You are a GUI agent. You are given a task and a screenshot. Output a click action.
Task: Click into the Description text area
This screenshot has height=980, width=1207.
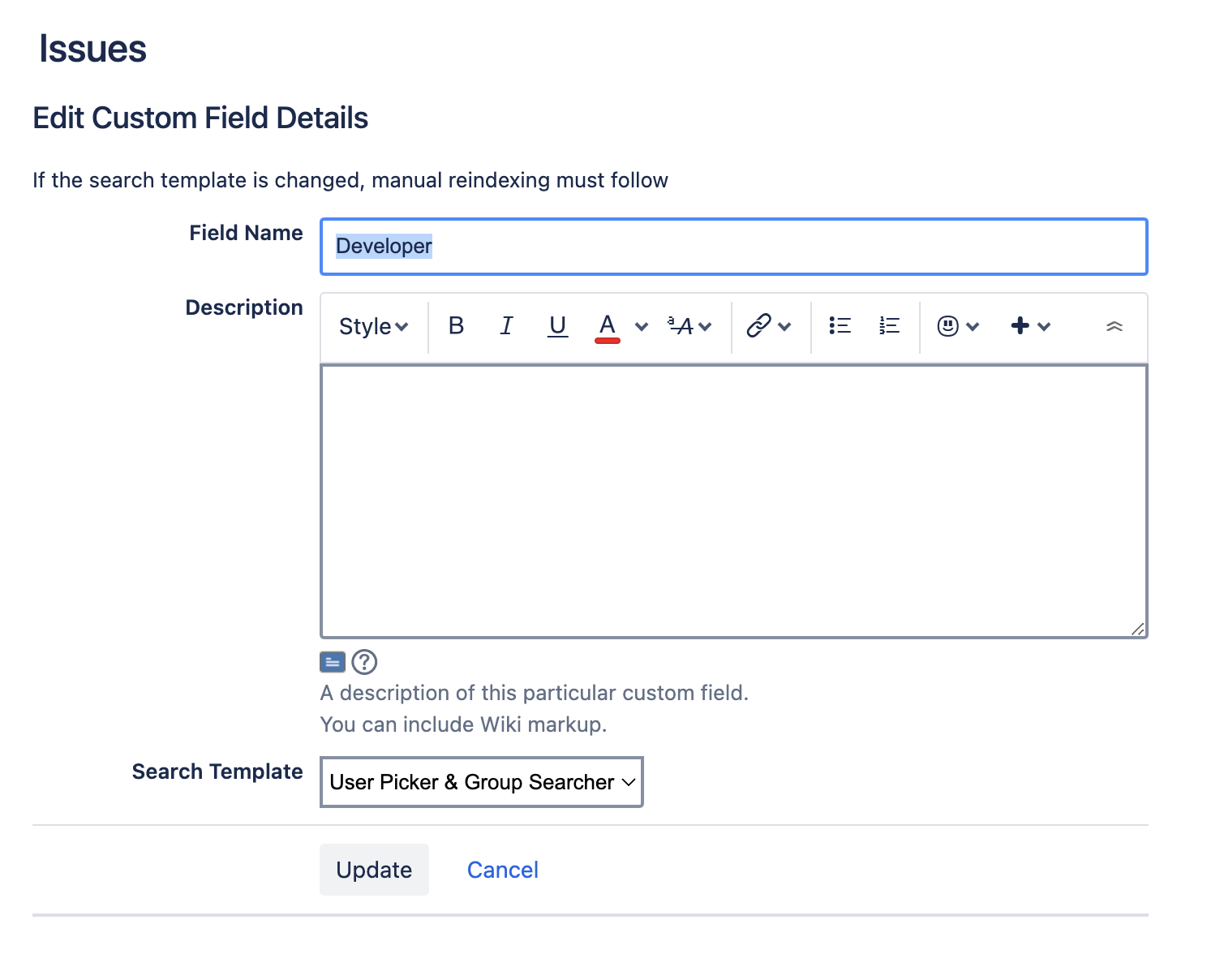coord(733,501)
